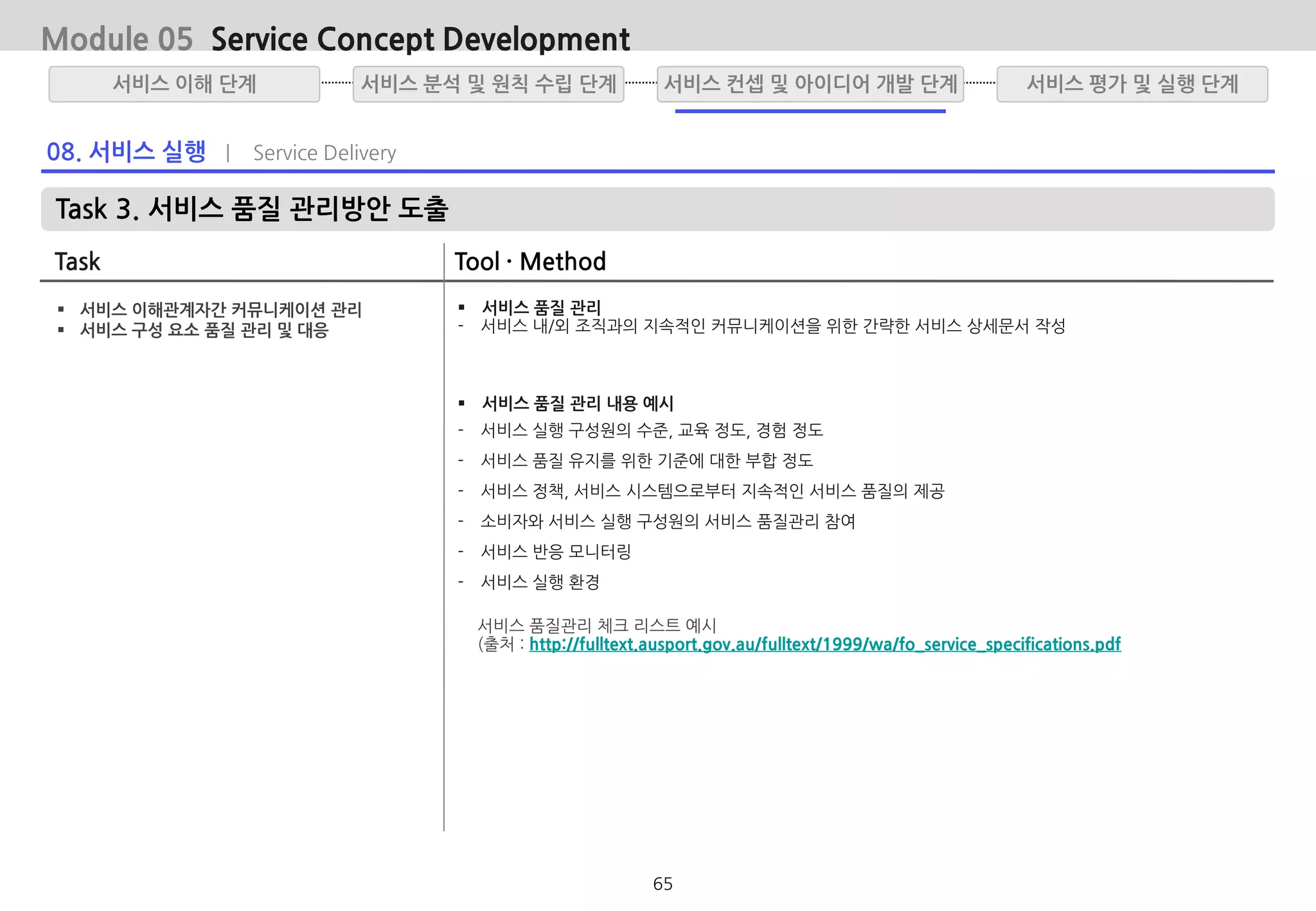Screen dimensions: 1316x911
Task: Select the Task 3. 서비스 품질 관리방안 도출 banner
Action: tap(658, 209)
